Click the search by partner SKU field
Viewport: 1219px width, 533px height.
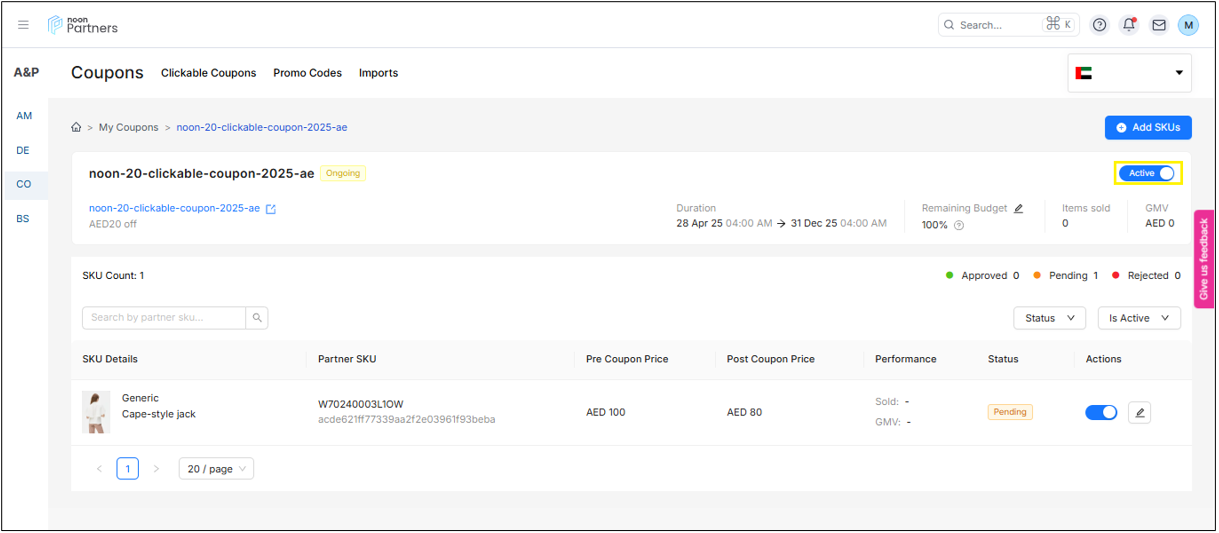point(164,318)
